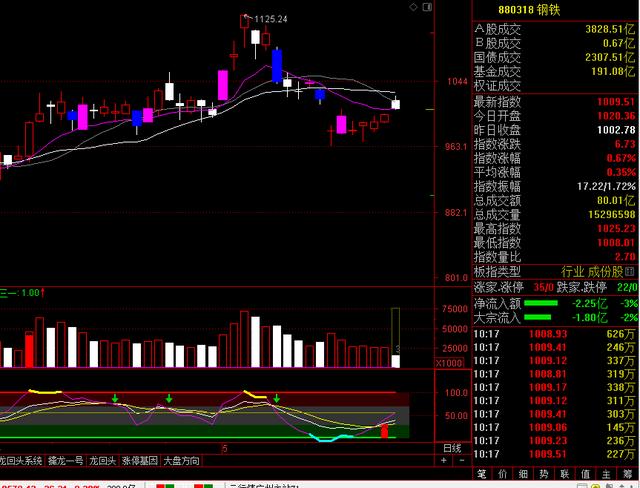Click the solid red volume bar

pyautogui.click(x=29, y=350)
